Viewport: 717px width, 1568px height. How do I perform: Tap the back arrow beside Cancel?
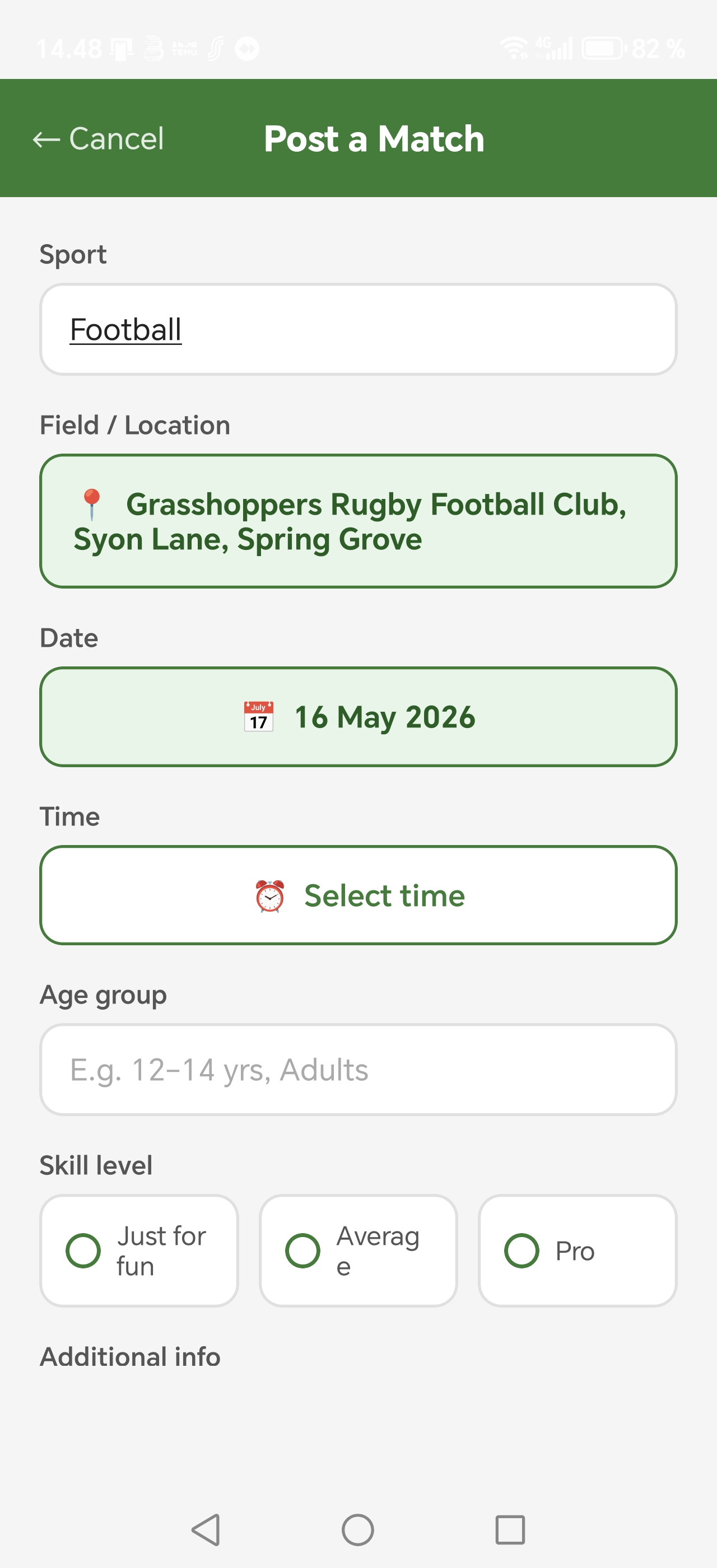point(46,139)
